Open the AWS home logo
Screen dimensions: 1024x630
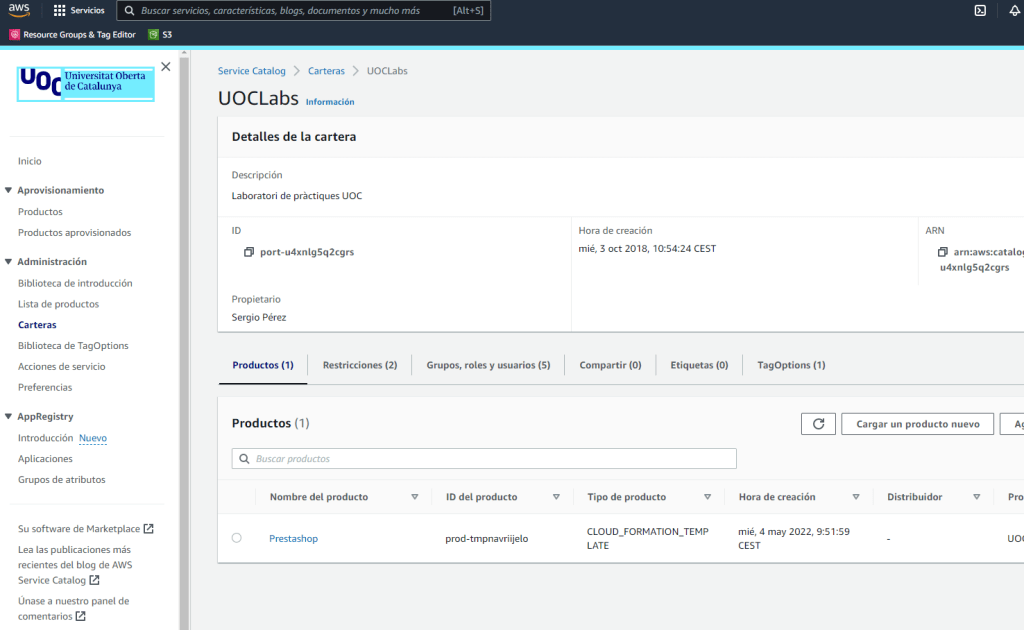19,10
